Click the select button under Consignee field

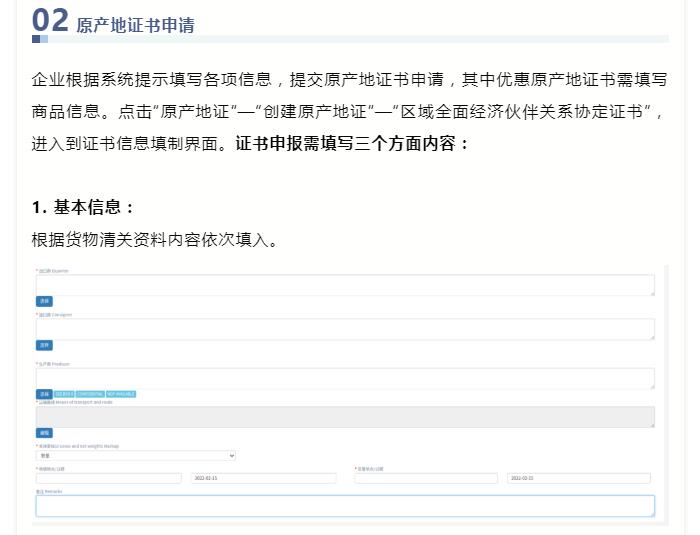click(44, 345)
